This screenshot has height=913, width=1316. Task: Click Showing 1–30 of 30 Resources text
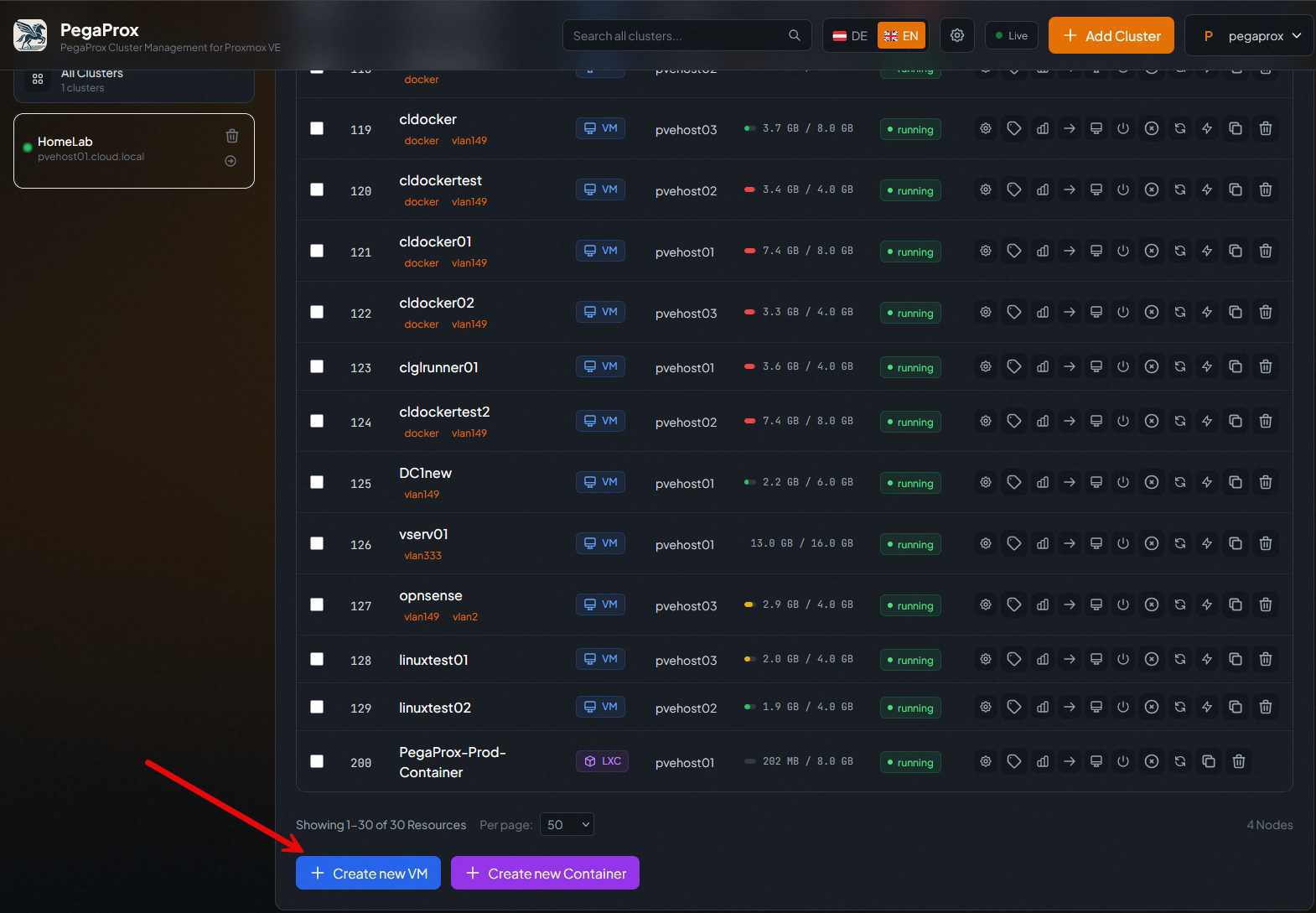[381, 825]
